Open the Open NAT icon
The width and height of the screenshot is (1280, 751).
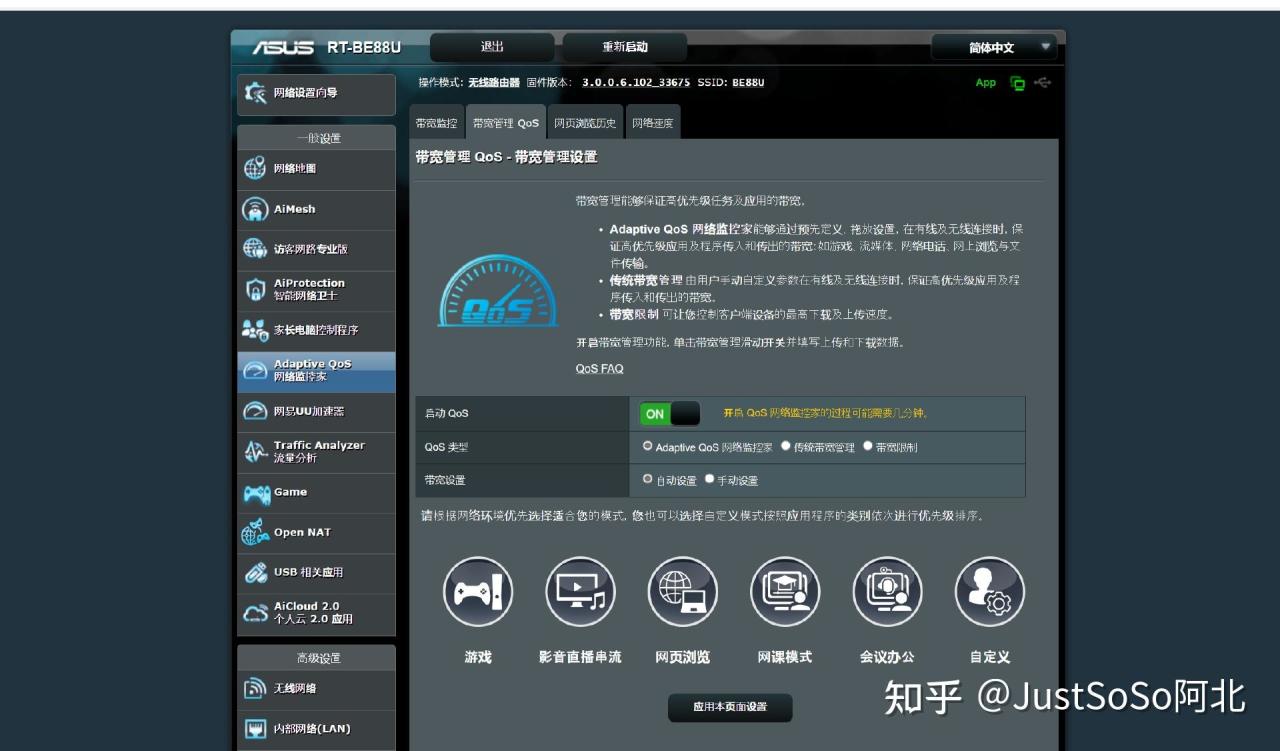tap(255, 533)
